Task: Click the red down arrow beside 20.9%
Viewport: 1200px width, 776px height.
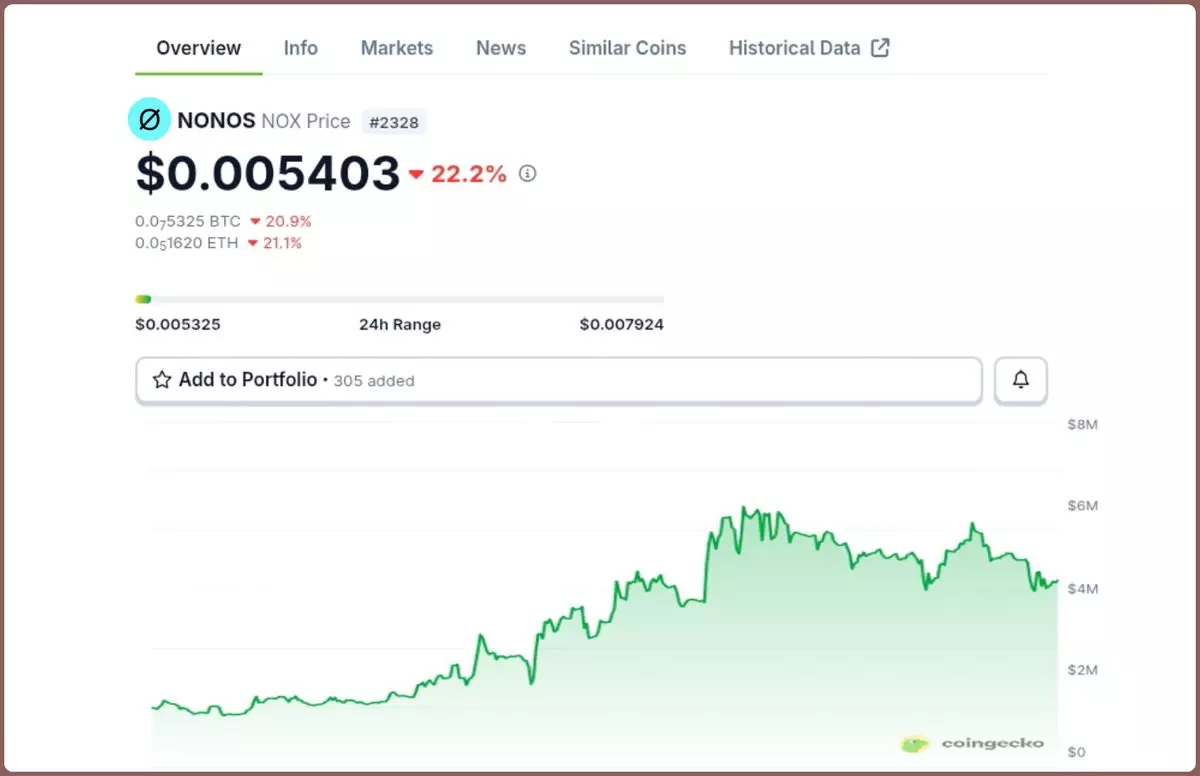Action: point(255,221)
